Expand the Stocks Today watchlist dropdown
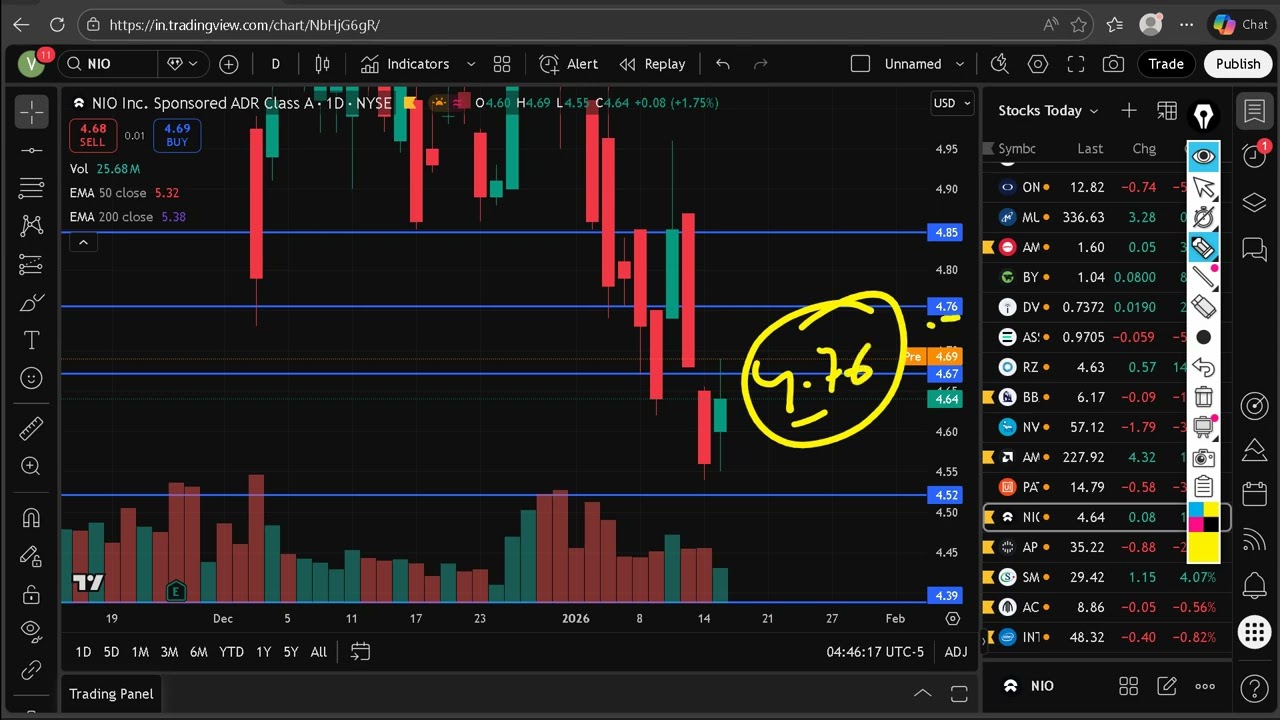This screenshot has width=1280, height=720. [1094, 111]
